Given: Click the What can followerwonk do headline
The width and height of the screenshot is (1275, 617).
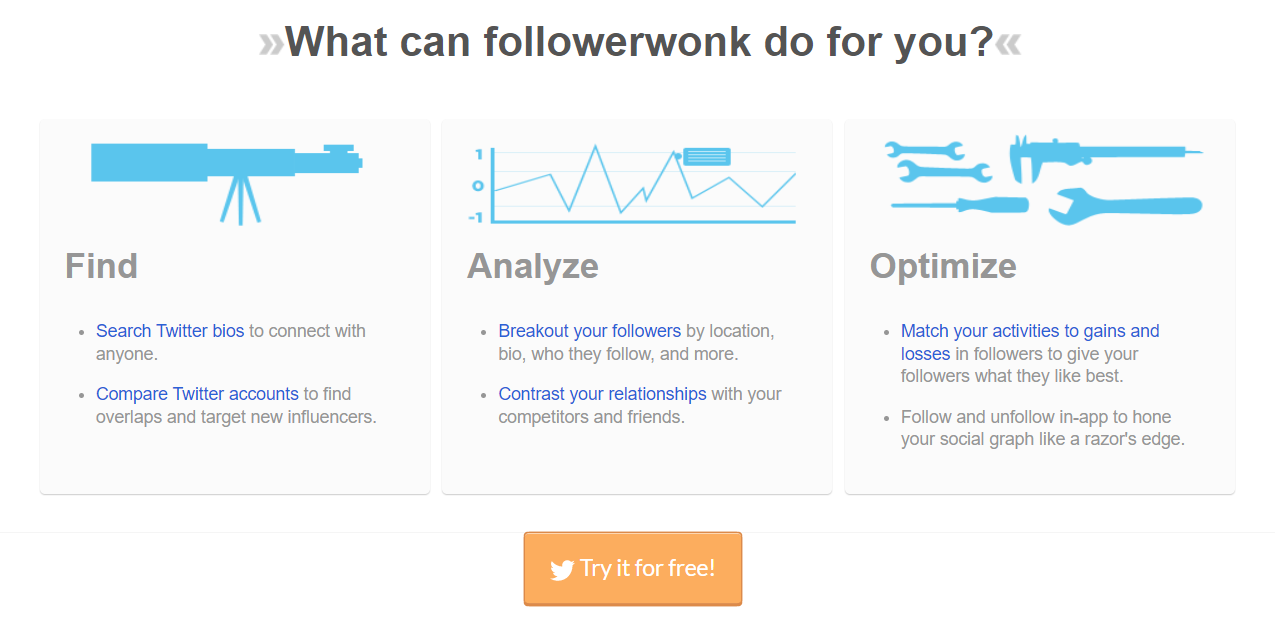Looking at the screenshot, I should coord(639,42).
